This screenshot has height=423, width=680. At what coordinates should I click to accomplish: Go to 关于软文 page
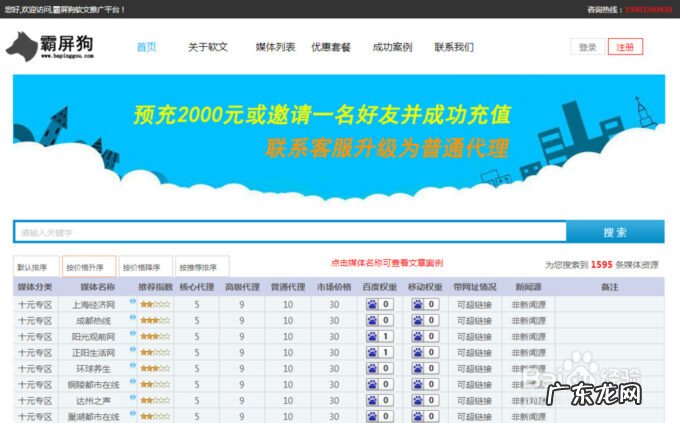pos(208,47)
